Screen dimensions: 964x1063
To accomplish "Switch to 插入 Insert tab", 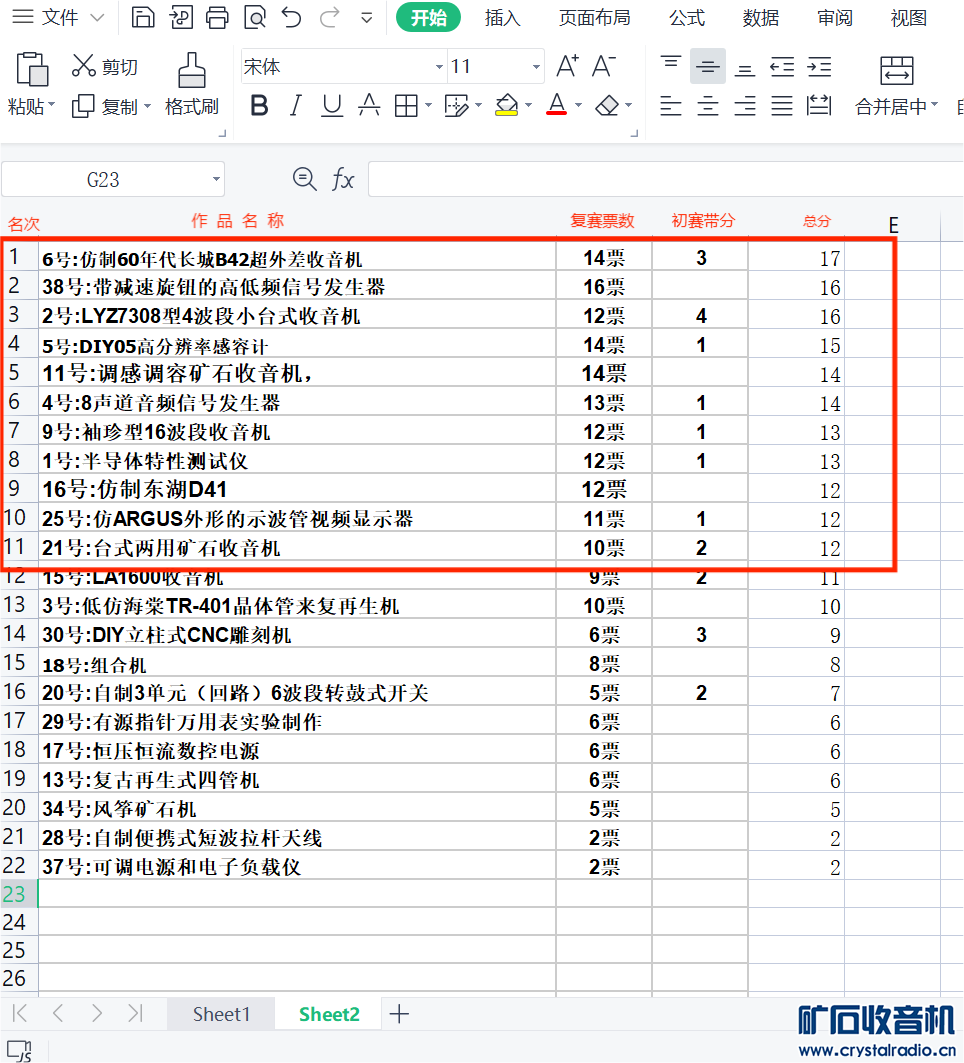I will (x=502, y=18).
